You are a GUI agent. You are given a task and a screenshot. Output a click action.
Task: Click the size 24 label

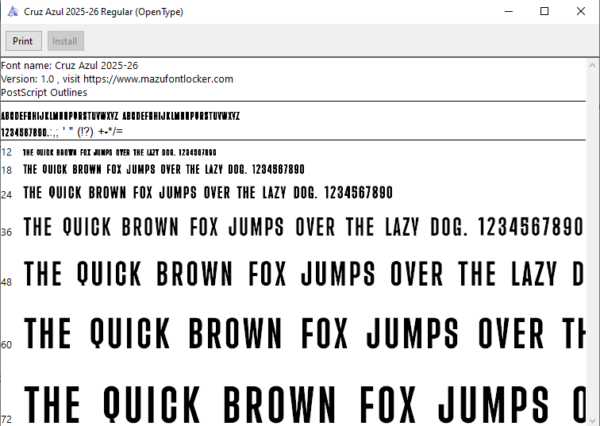(7, 195)
